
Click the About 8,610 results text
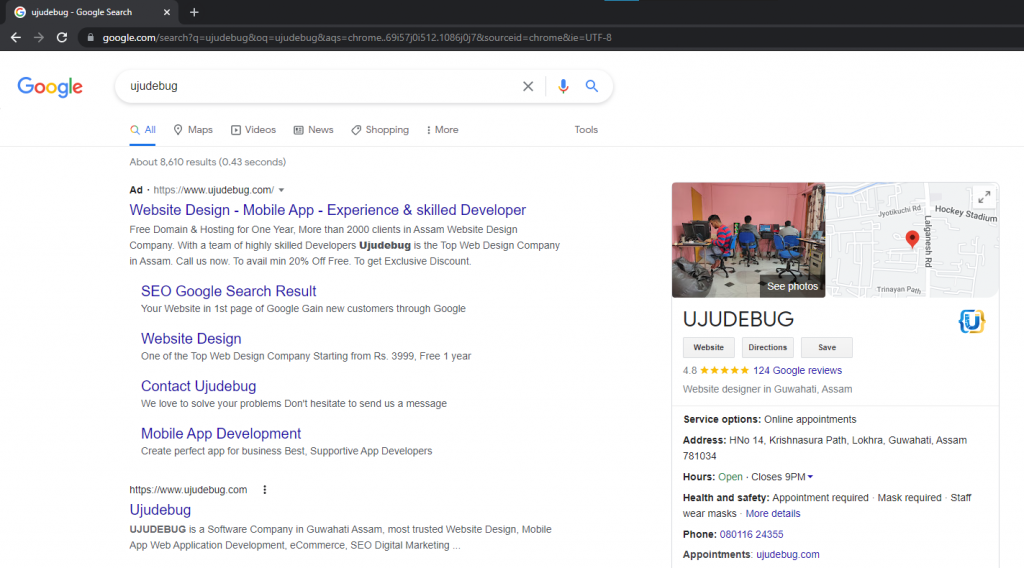208,162
